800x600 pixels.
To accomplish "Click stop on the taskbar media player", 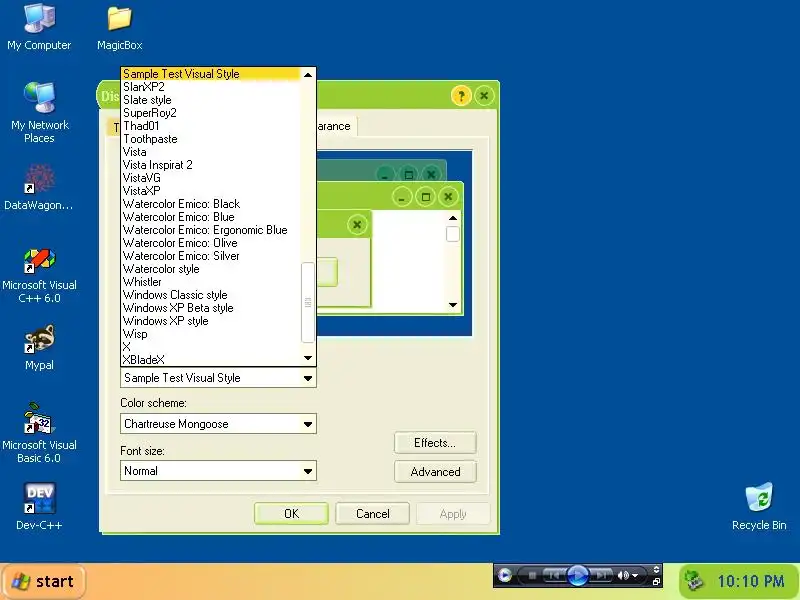I will (532, 576).
